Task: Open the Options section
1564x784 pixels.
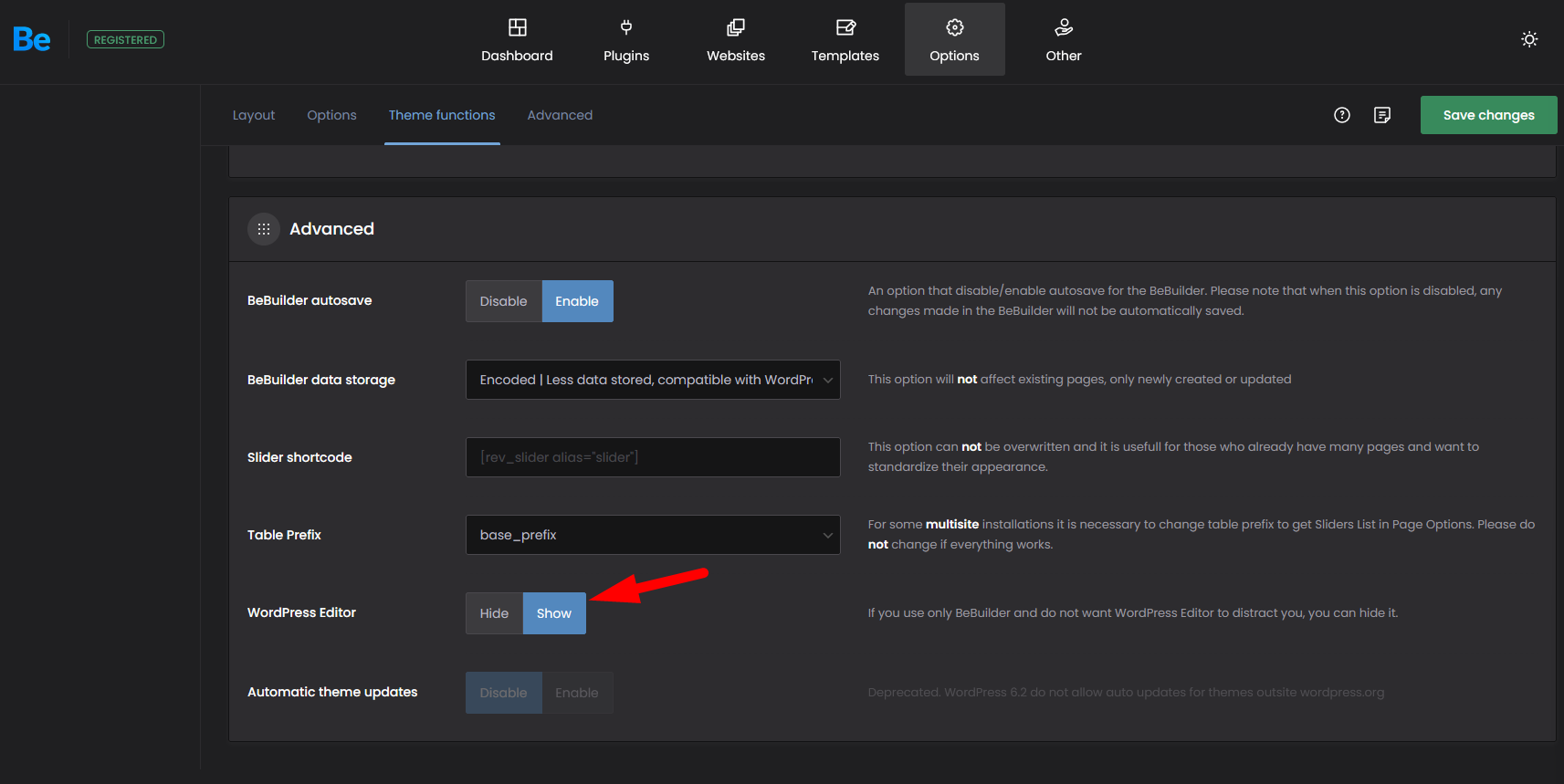Action: point(955,39)
